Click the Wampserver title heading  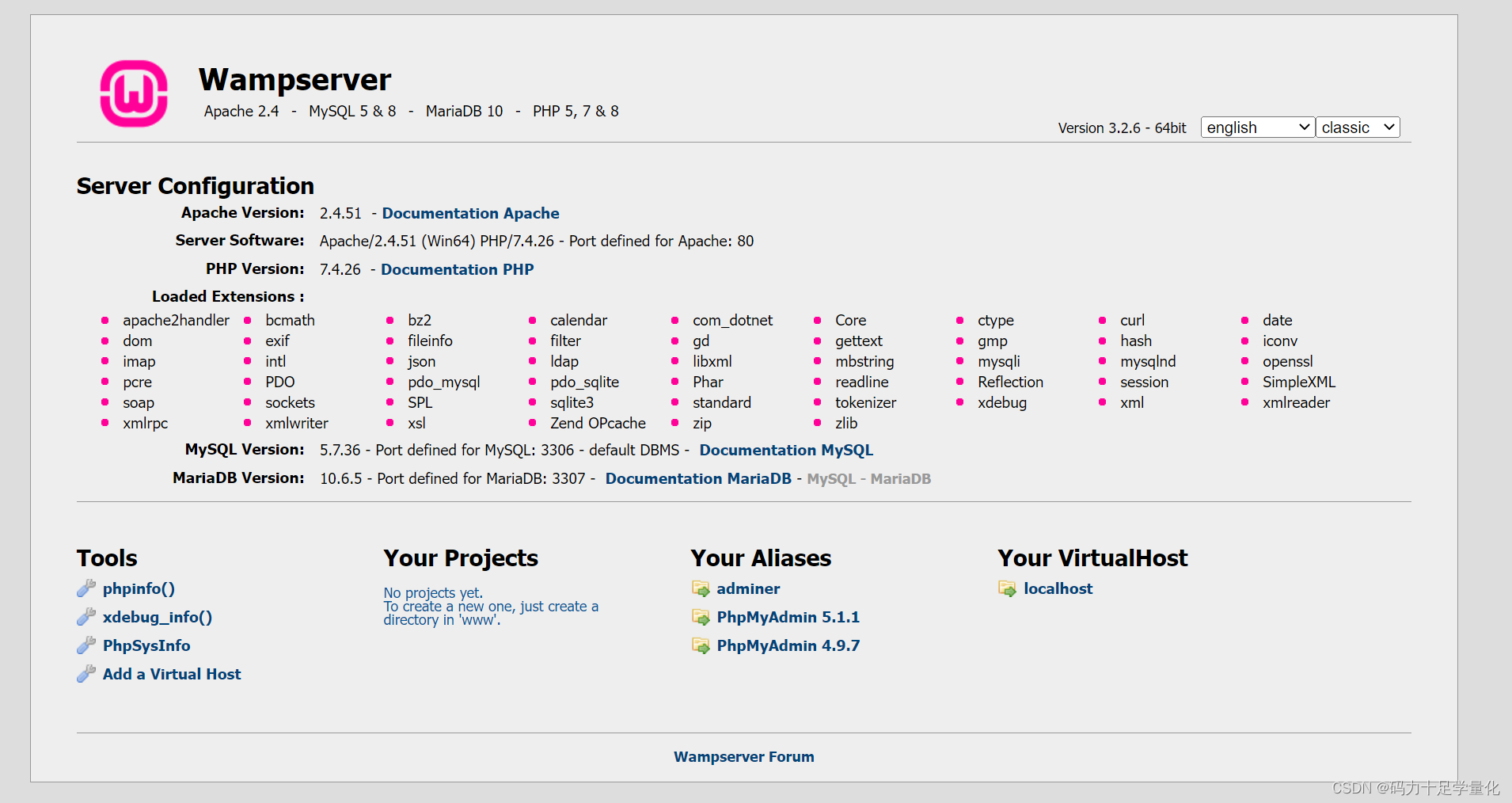(294, 79)
